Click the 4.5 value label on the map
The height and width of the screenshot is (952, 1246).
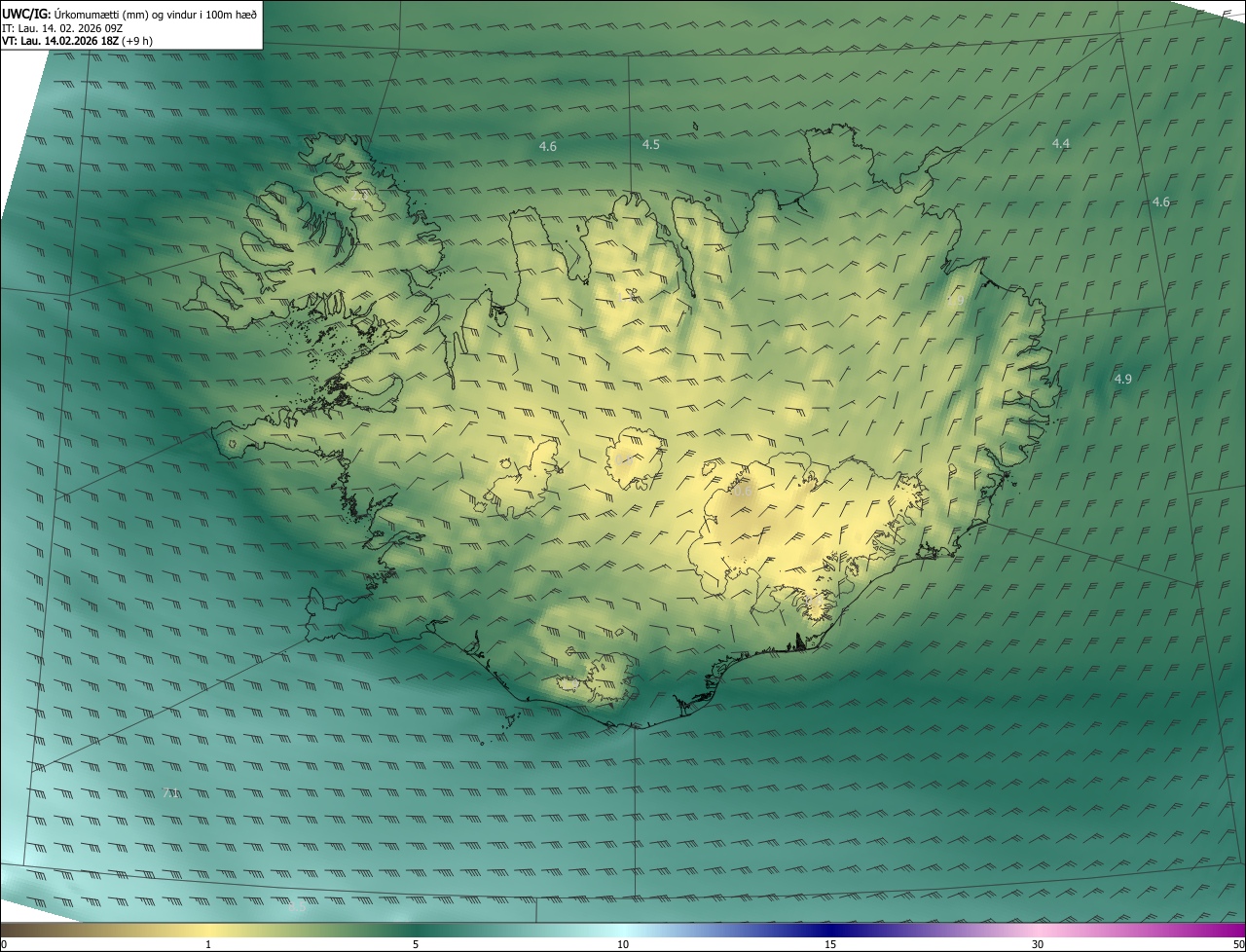click(x=651, y=144)
